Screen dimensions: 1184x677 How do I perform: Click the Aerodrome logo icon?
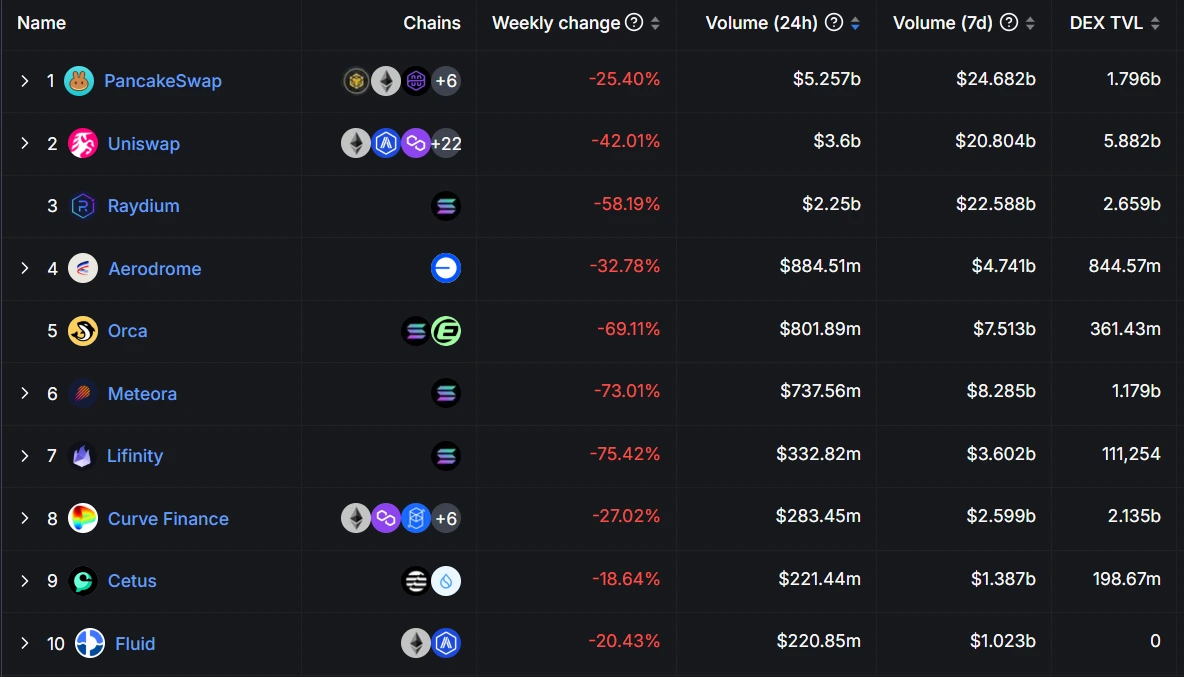83,268
